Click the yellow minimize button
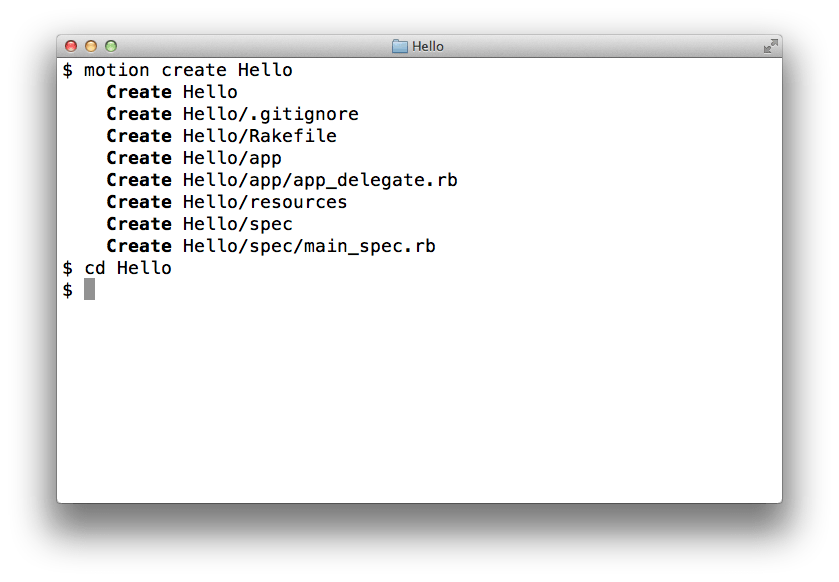The height and width of the screenshot is (582, 839). (90, 46)
